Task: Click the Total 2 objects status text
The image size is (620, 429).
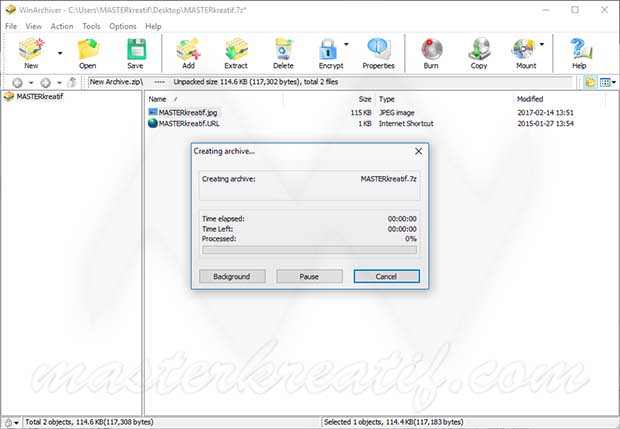Action: coord(89,422)
